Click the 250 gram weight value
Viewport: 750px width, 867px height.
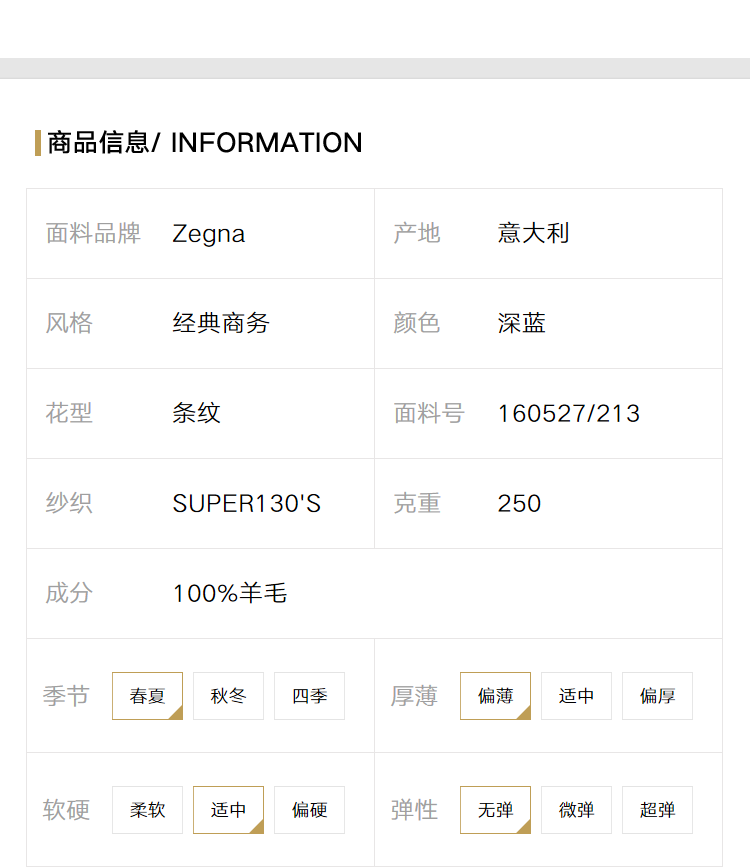coord(519,503)
